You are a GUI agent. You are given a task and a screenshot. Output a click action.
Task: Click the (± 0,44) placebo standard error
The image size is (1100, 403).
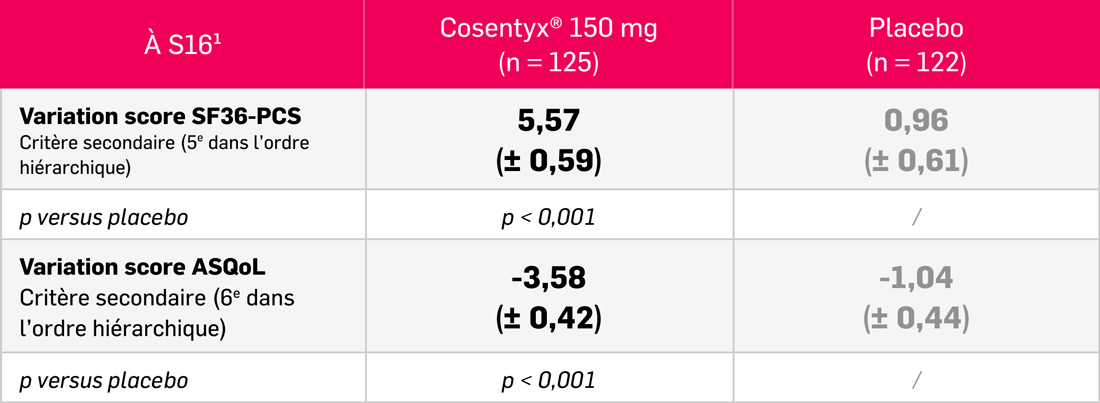point(915,316)
